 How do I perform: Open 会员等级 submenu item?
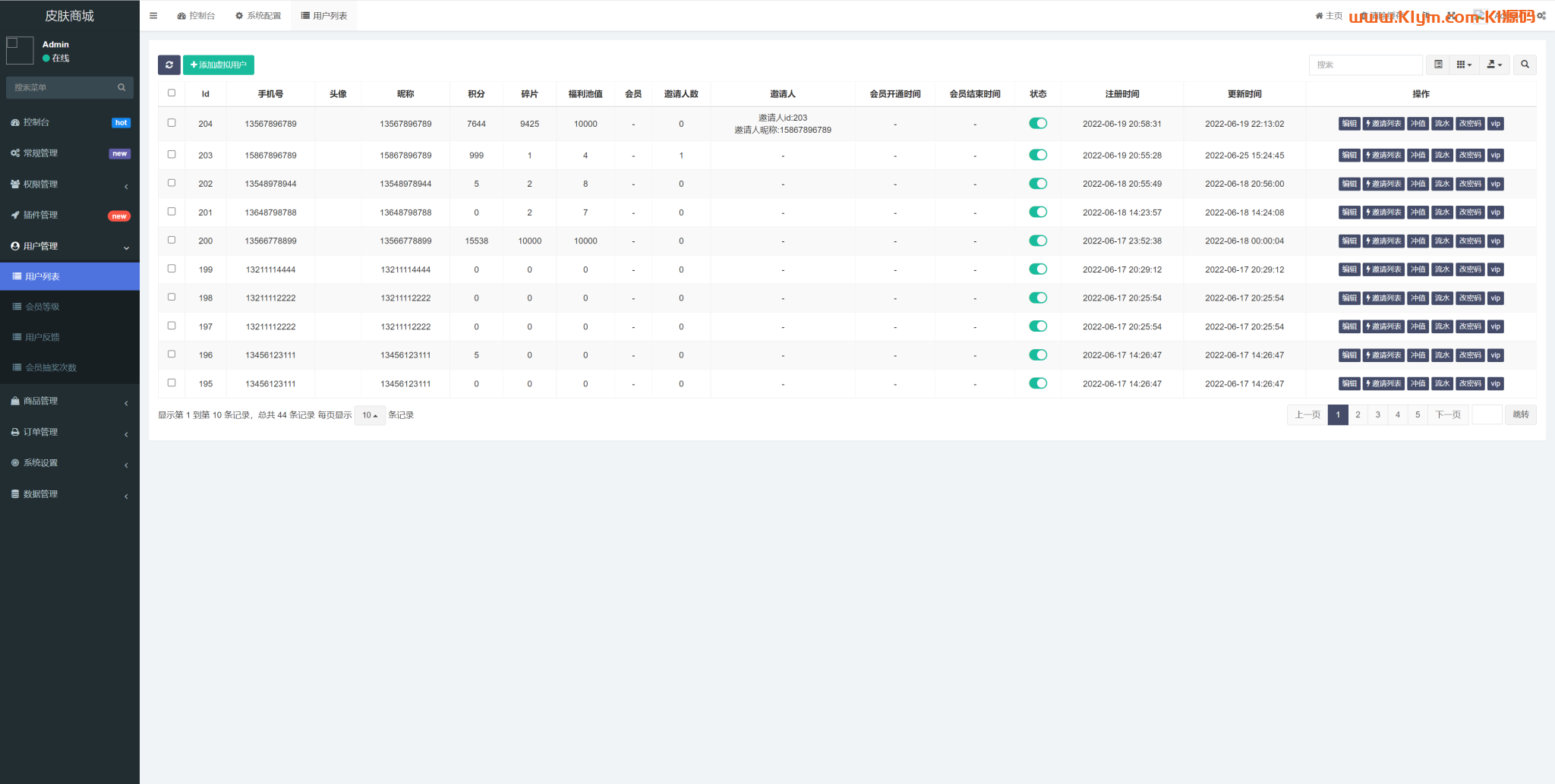click(70, 307)
